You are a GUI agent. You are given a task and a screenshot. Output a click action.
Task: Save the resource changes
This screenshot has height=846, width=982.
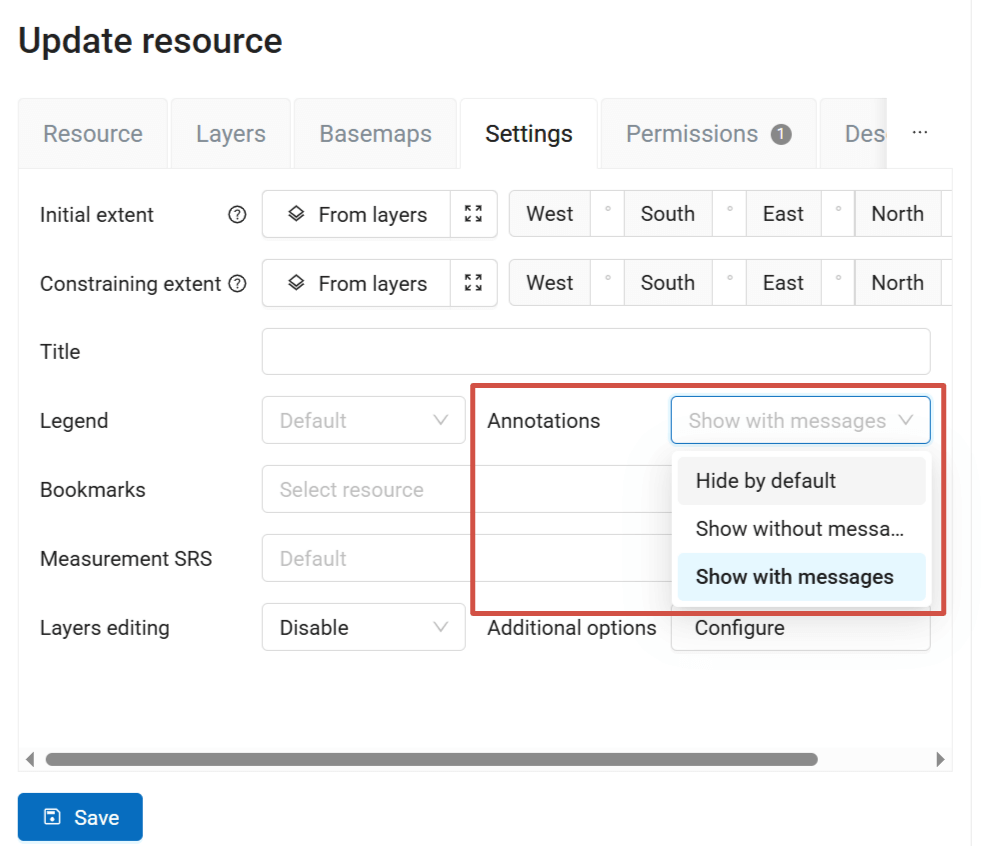[x=80, y=817]
